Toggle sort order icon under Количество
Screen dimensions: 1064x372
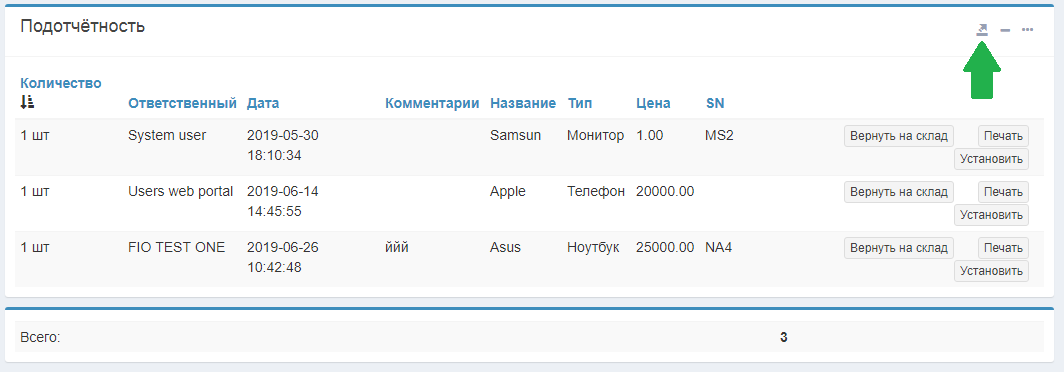(x=28, y=102)
